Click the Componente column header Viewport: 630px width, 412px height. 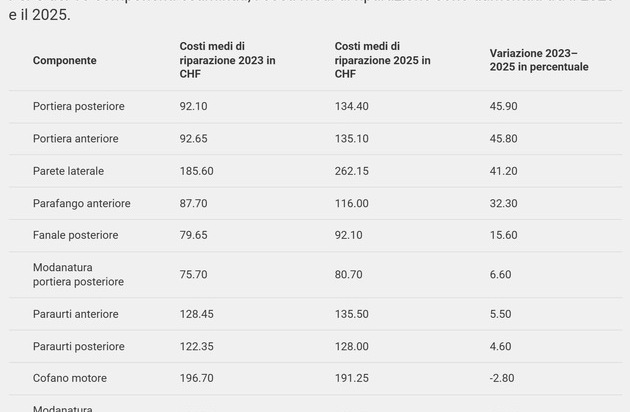[x=65, y=60]
